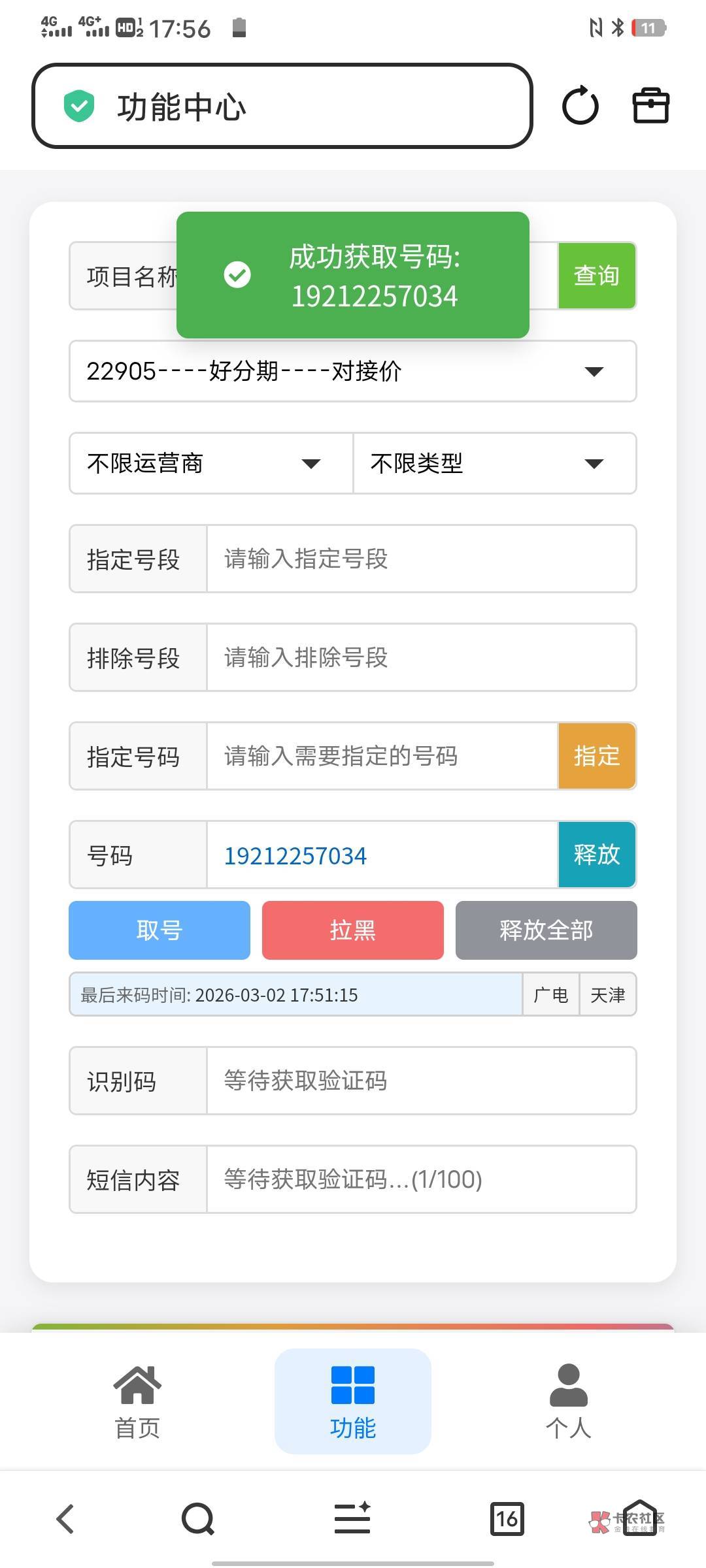Tap the green shield security icon
The width and height of the screenshot is (706, 1568).
pyautogui.click(x=79, y=106)
